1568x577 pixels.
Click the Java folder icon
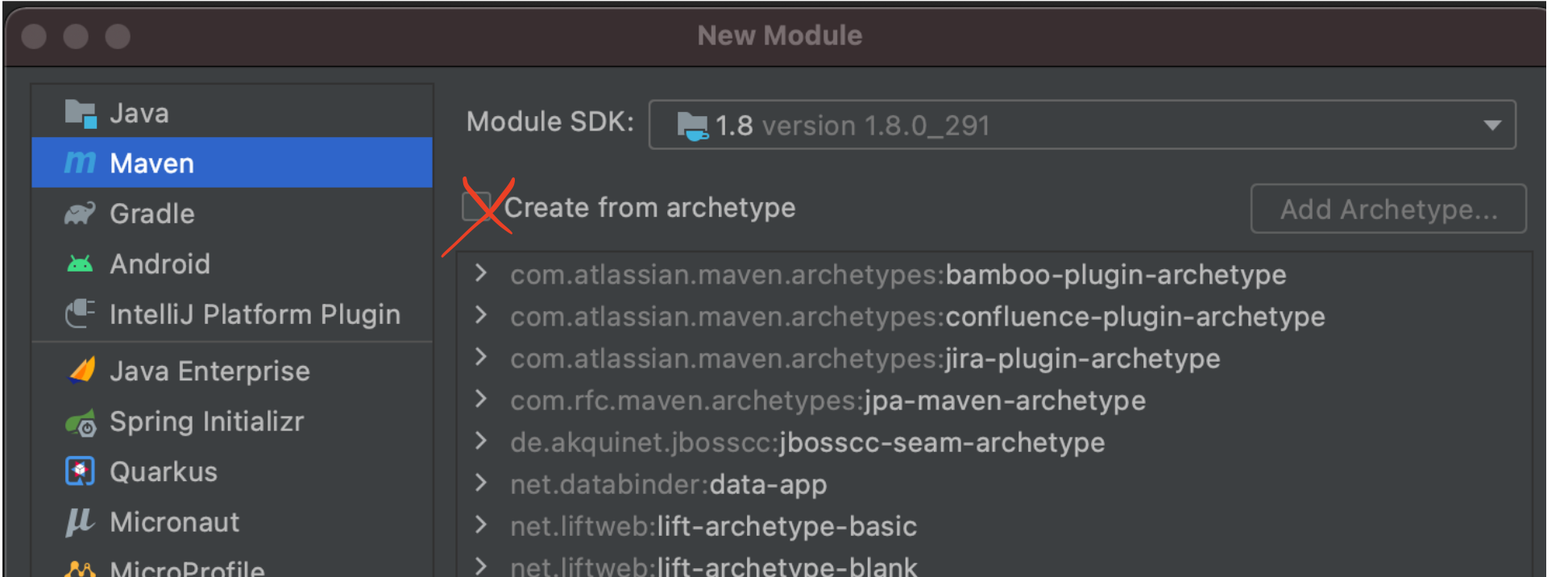point(81,114)
